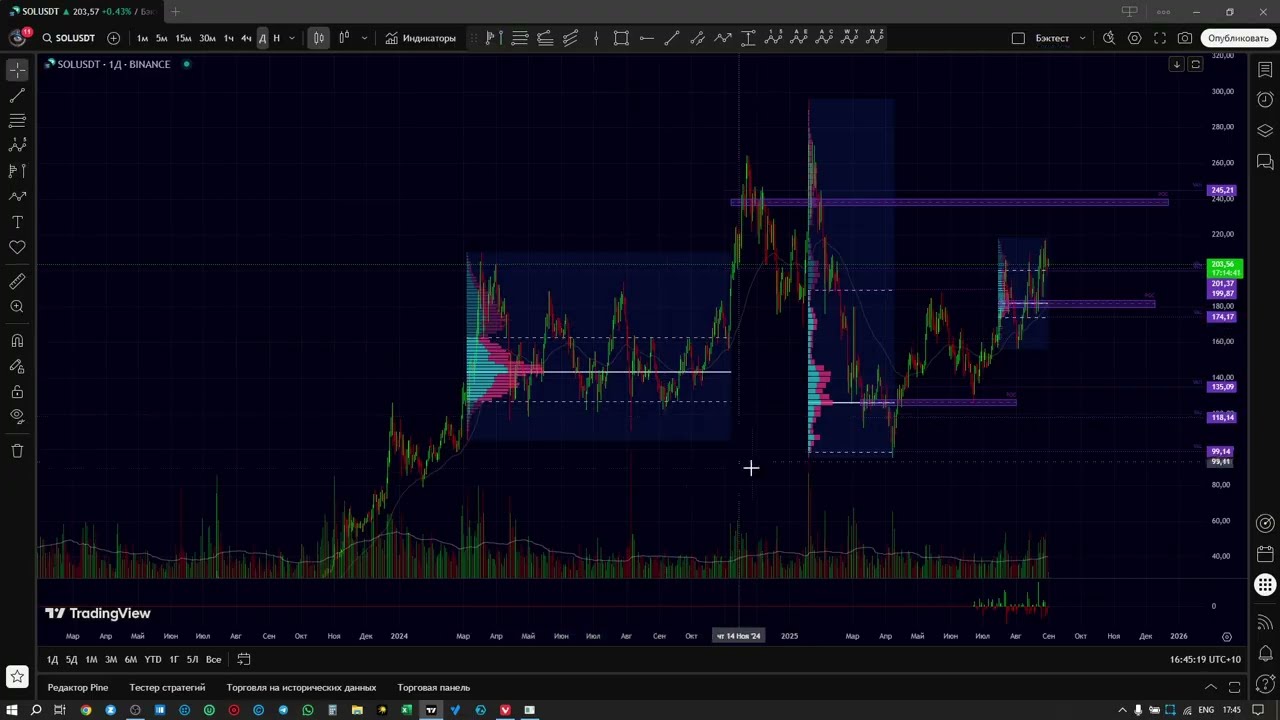
Task: Open the favorites star toolbar button
Action: (x=17, y=677)
